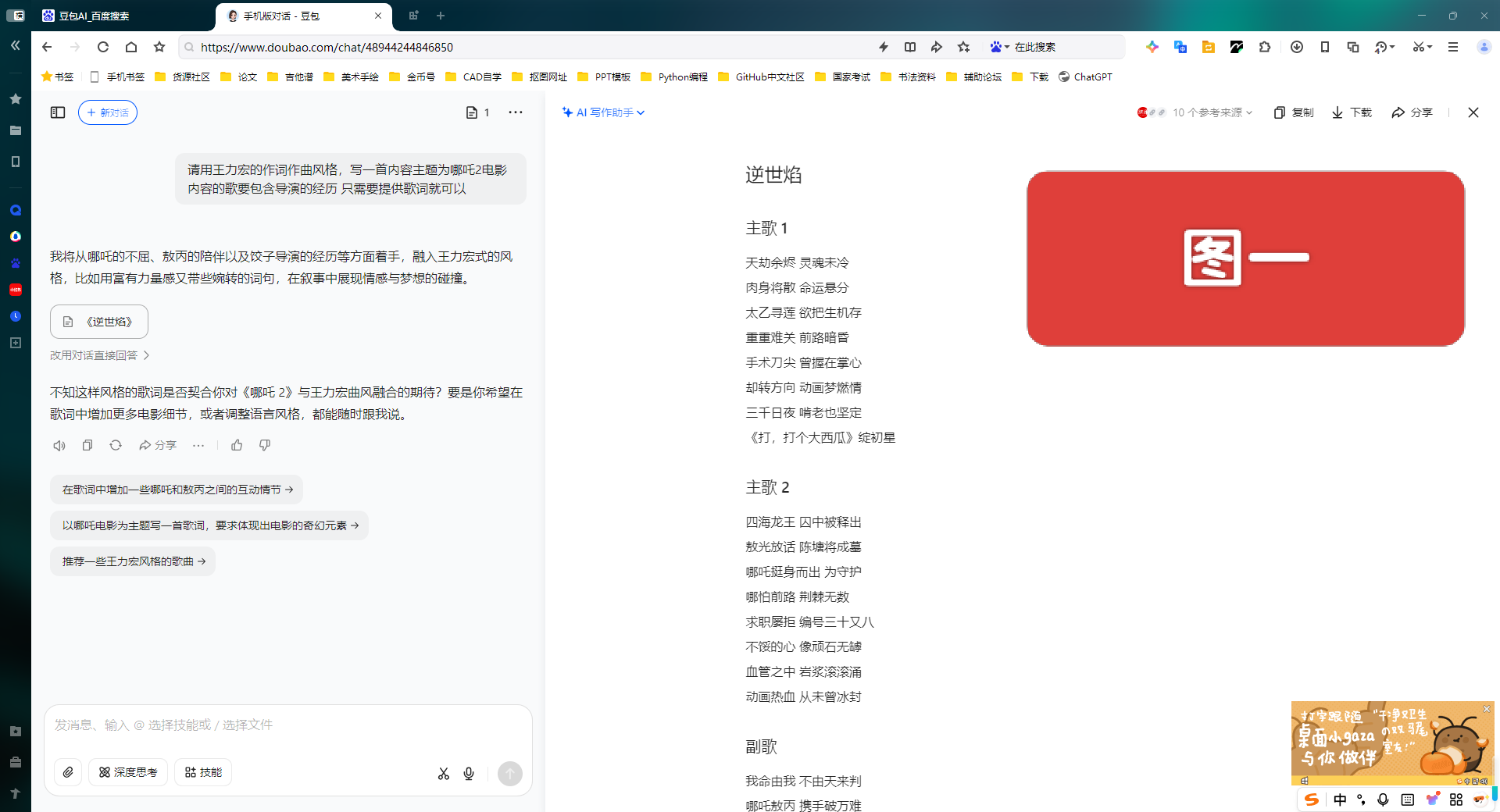Send the message with arrow button

click(x=510, y=774)
